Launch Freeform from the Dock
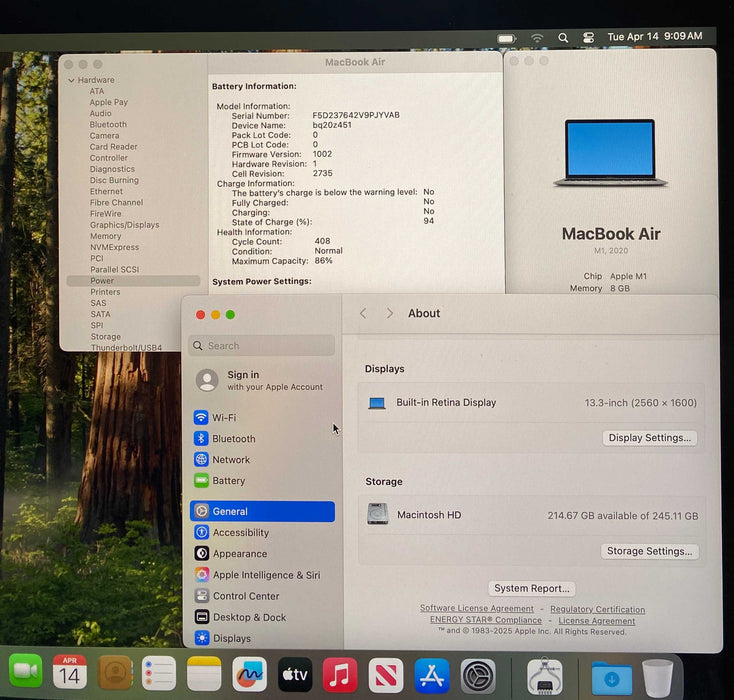 click(250, 674)
